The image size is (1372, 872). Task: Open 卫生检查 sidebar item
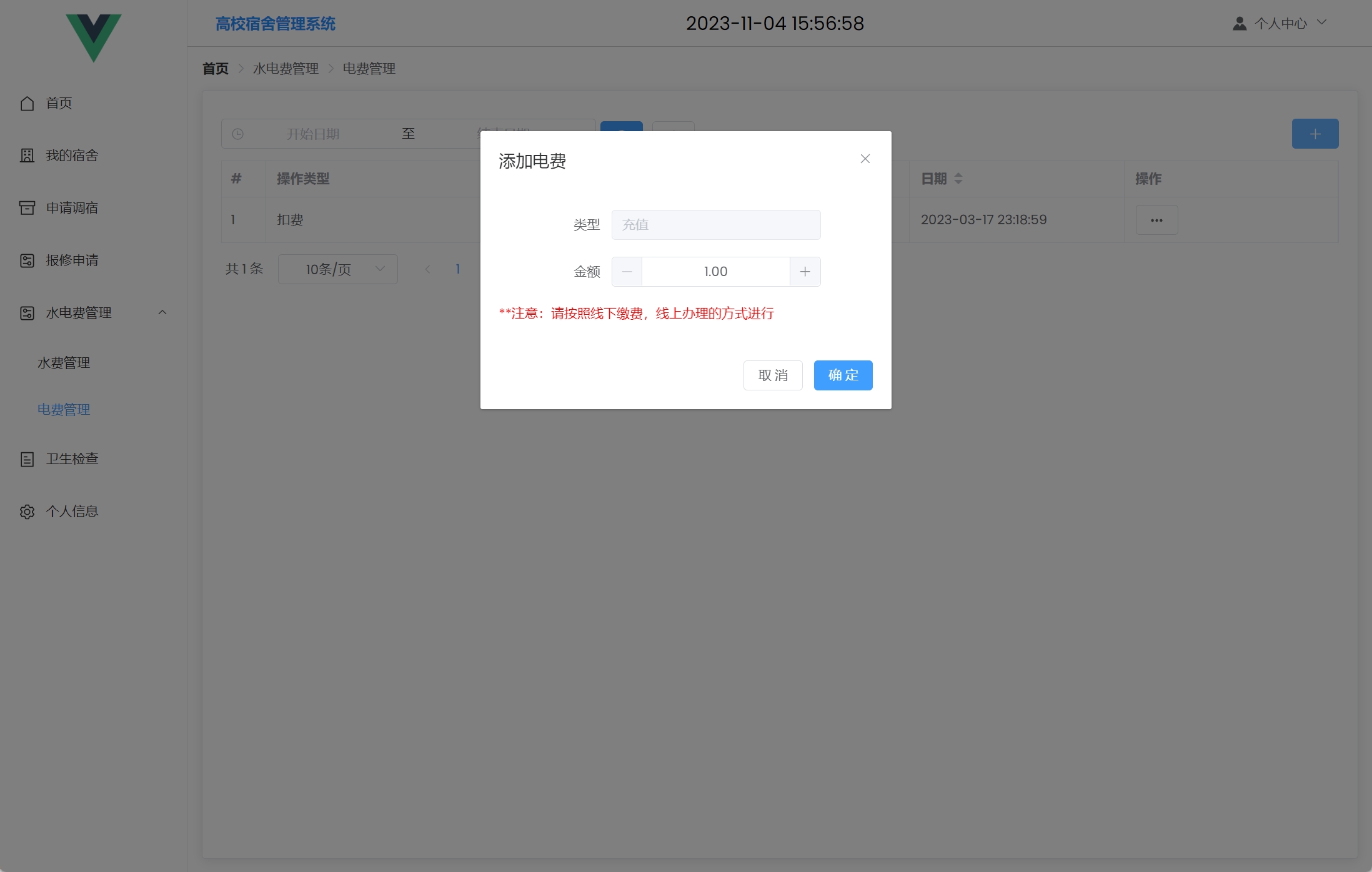point(71,459)
